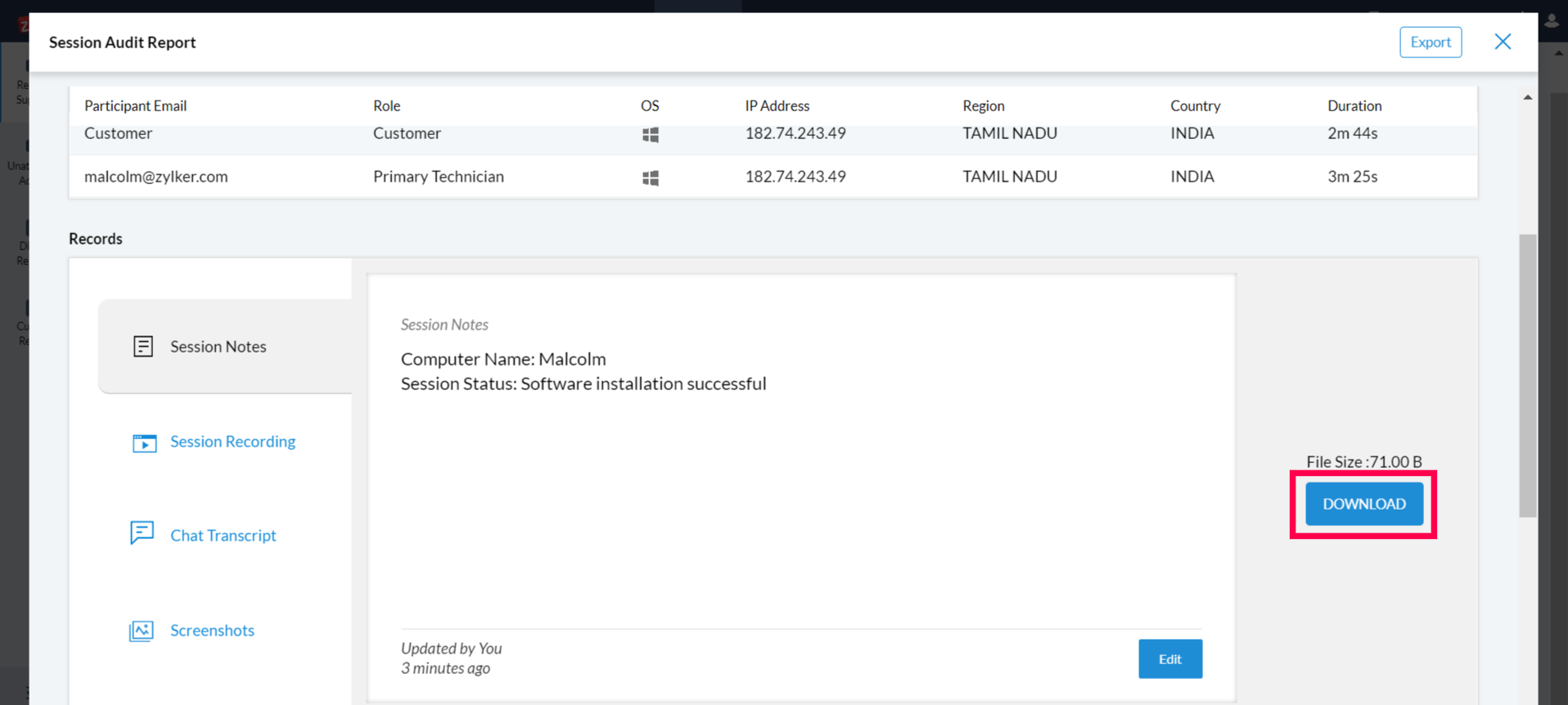Click the scrollbar up arrow
The width and height of the screenshot is (1568, 705).
pyautogui.click(x=1527, y=97)
